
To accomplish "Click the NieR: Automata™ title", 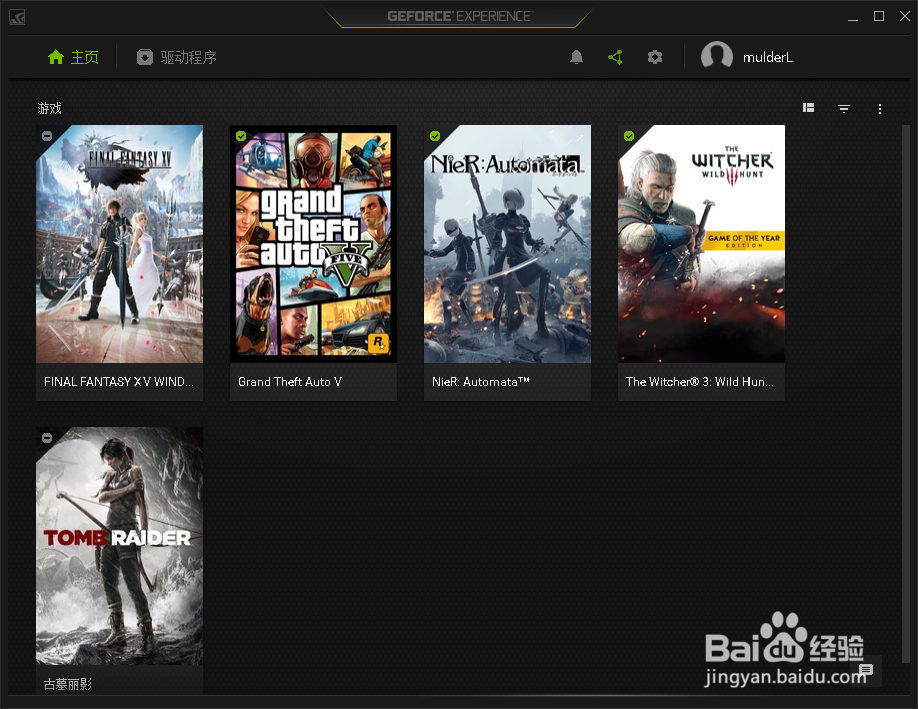I will coord(481,382).
